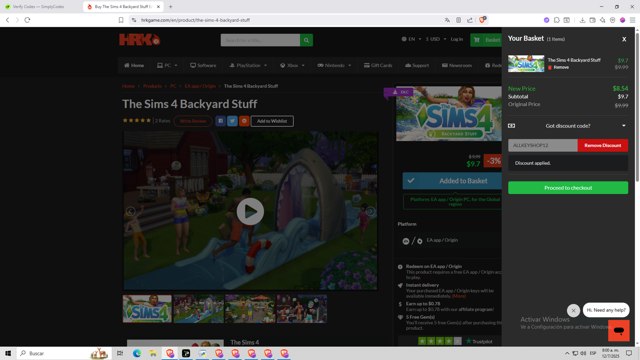Click the Write Review button
Viewport: 640px width, 360px height.
click(193, 121)
